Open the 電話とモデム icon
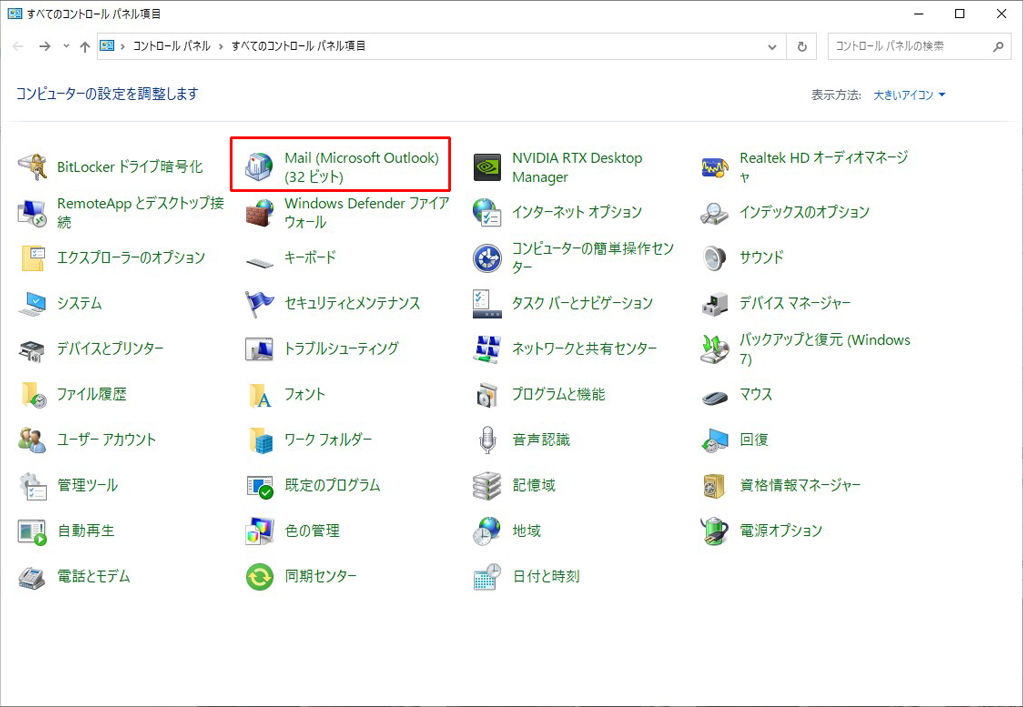Screen dimensions: 1023x707 (32, 578)
